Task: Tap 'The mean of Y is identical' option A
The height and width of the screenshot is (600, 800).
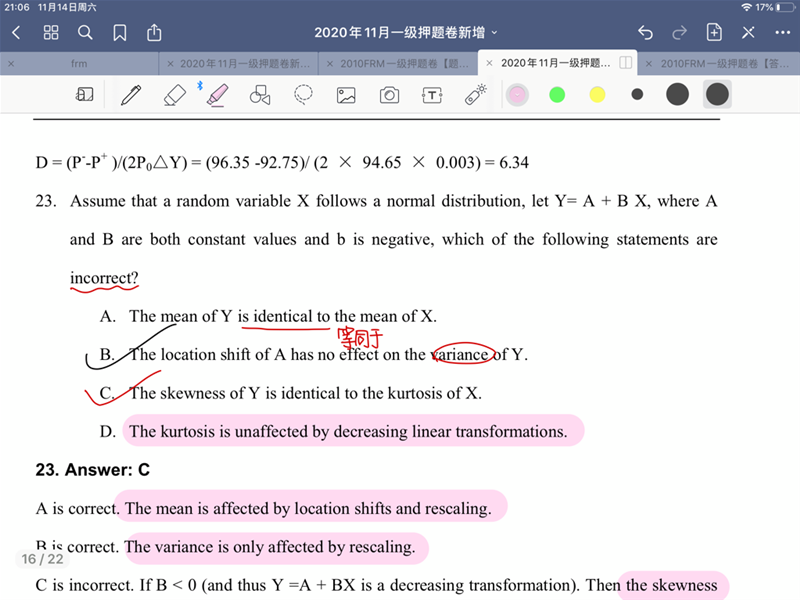Action: (x=283, y=316)
